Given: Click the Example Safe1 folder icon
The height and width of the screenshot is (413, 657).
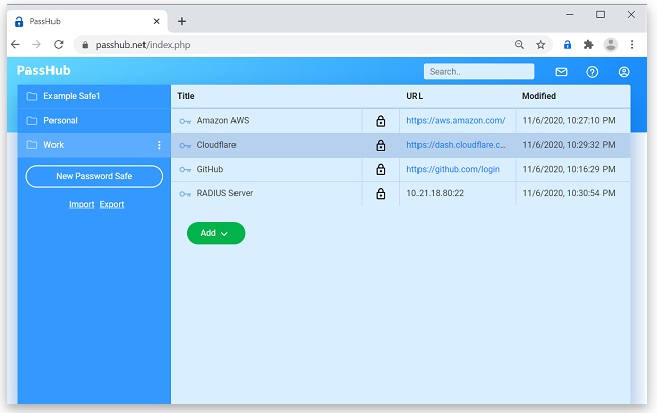Looking at the screenshot, I should 32,96.
